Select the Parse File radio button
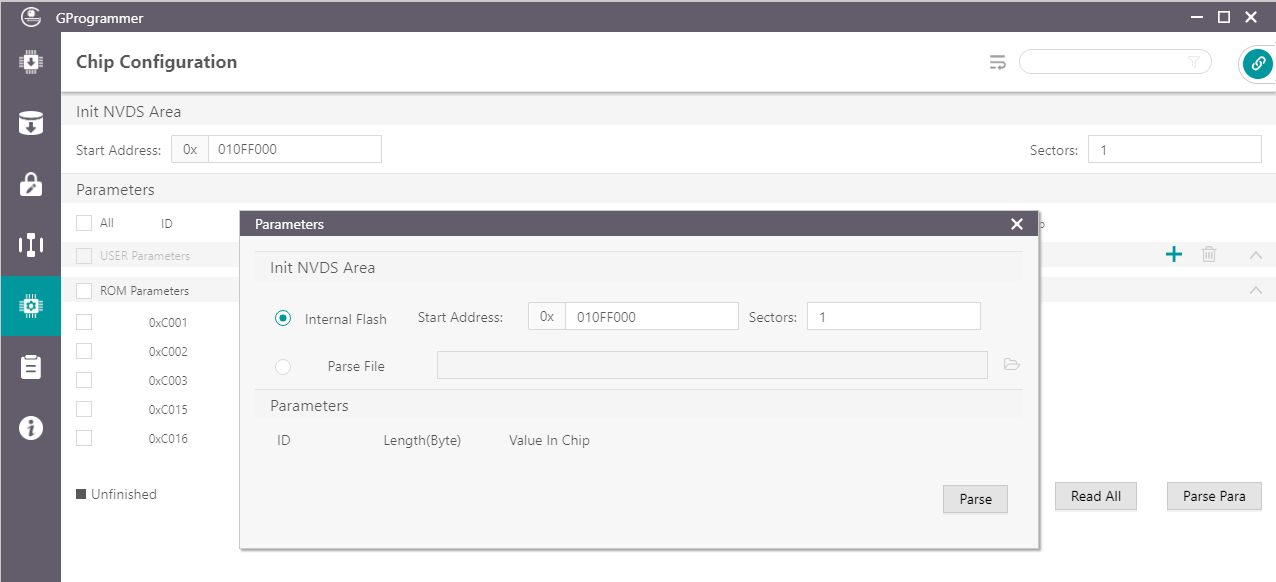The height and width of the screenshot is (582, 1276). (283, 367)
